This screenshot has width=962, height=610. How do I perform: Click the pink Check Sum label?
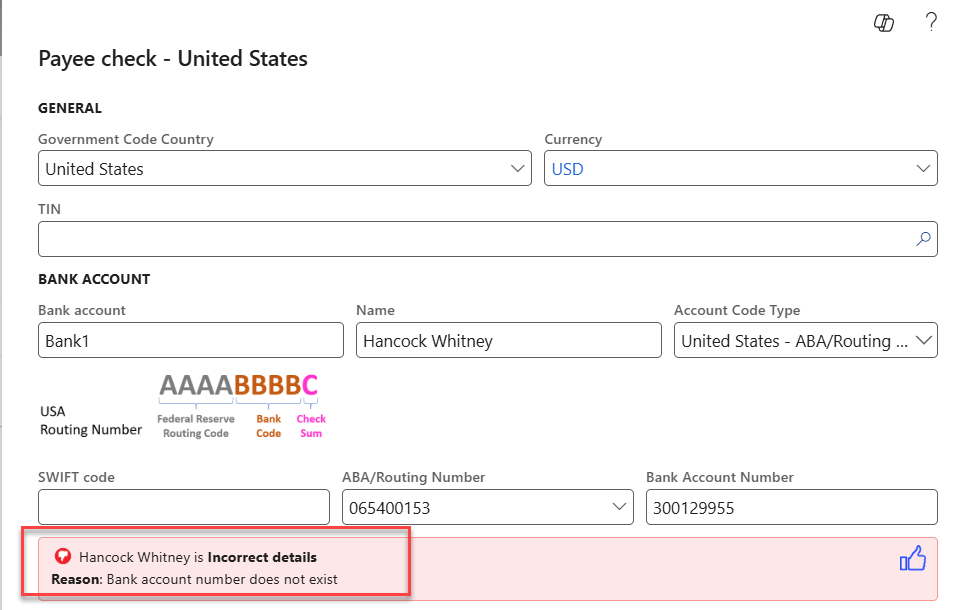(x=311, y=426)
